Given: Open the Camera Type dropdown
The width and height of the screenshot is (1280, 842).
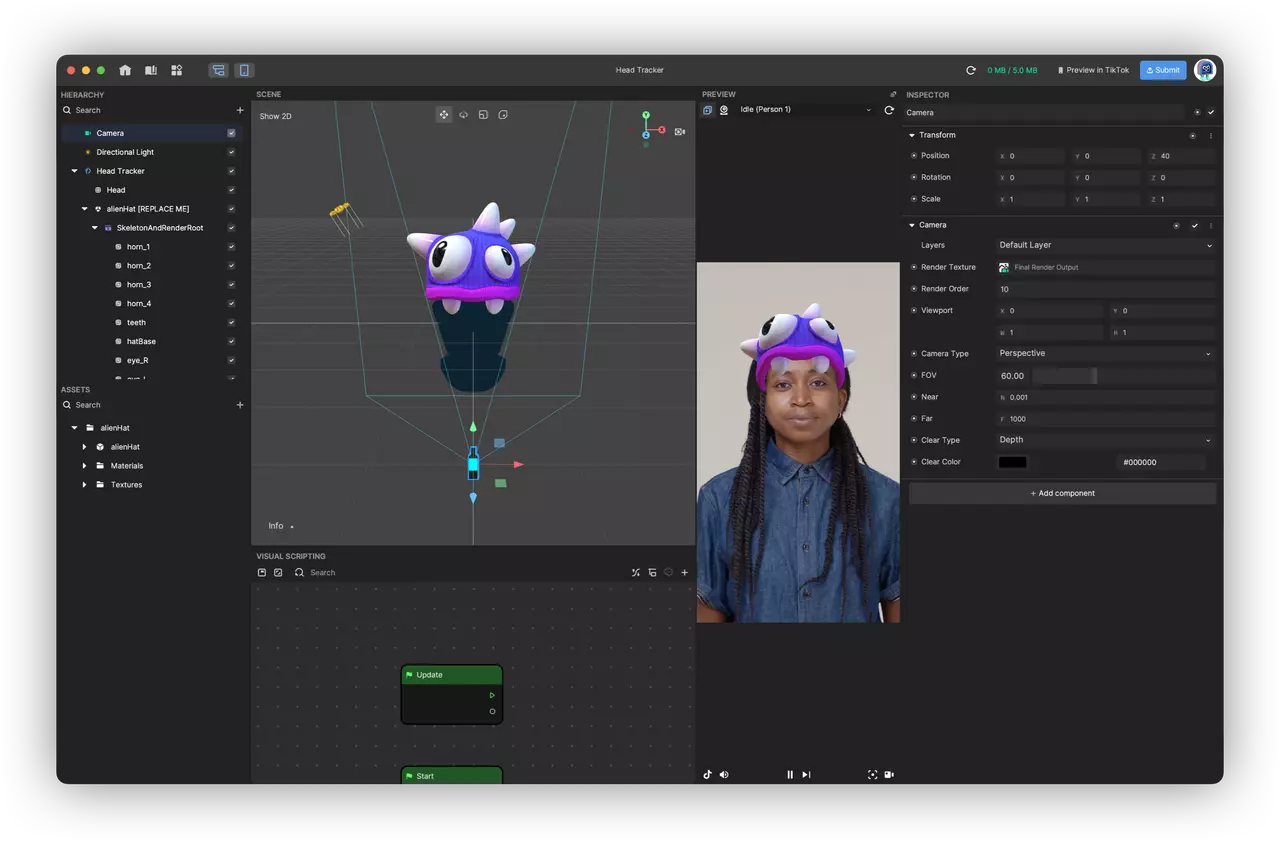Looking at the screenshot, I should click(1105, 353).
